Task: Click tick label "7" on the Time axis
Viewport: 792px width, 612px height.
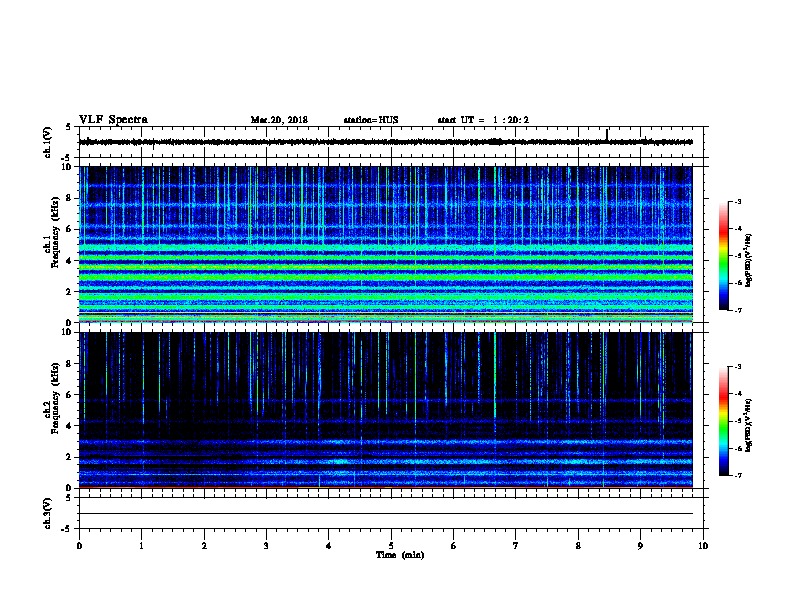Action: click(x=516, y=545)
